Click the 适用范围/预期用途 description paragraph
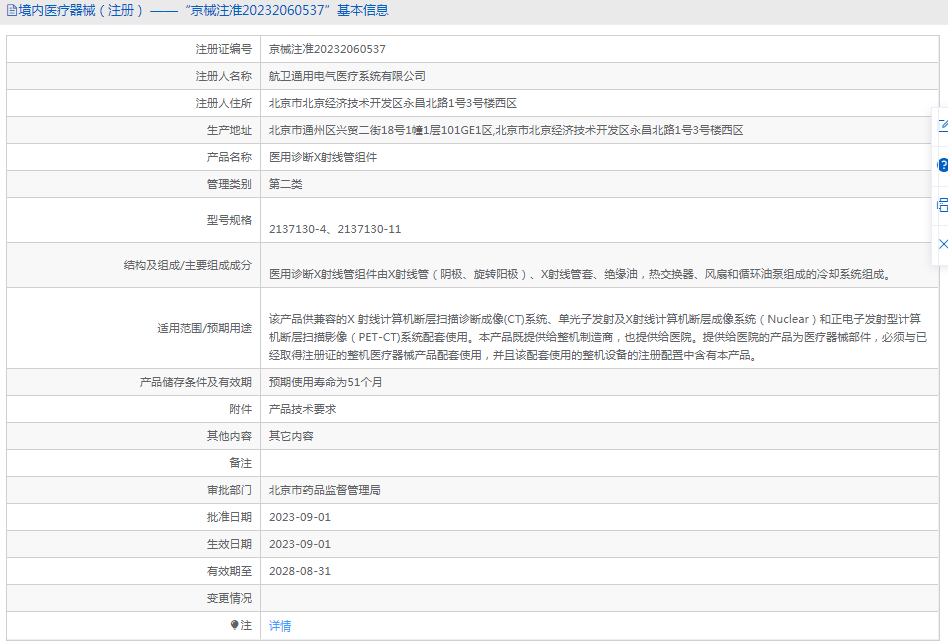Image resolution: width=948 pixels, height=643 pixels. (598, 337)
